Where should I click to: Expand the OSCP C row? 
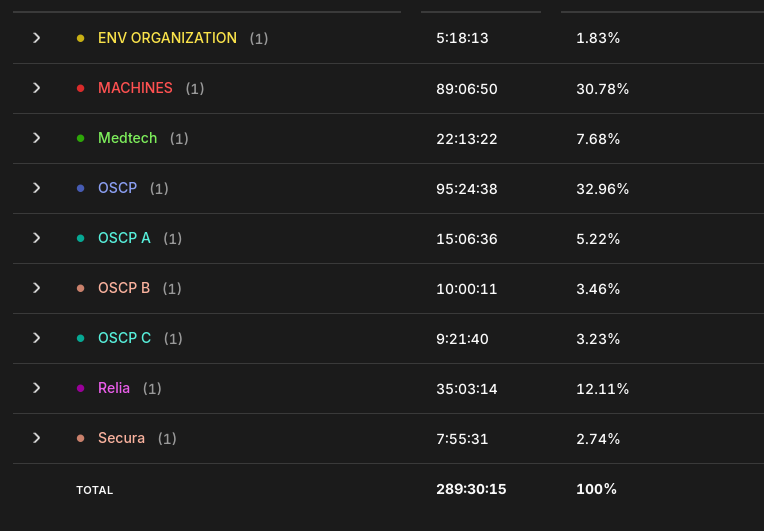37,338
